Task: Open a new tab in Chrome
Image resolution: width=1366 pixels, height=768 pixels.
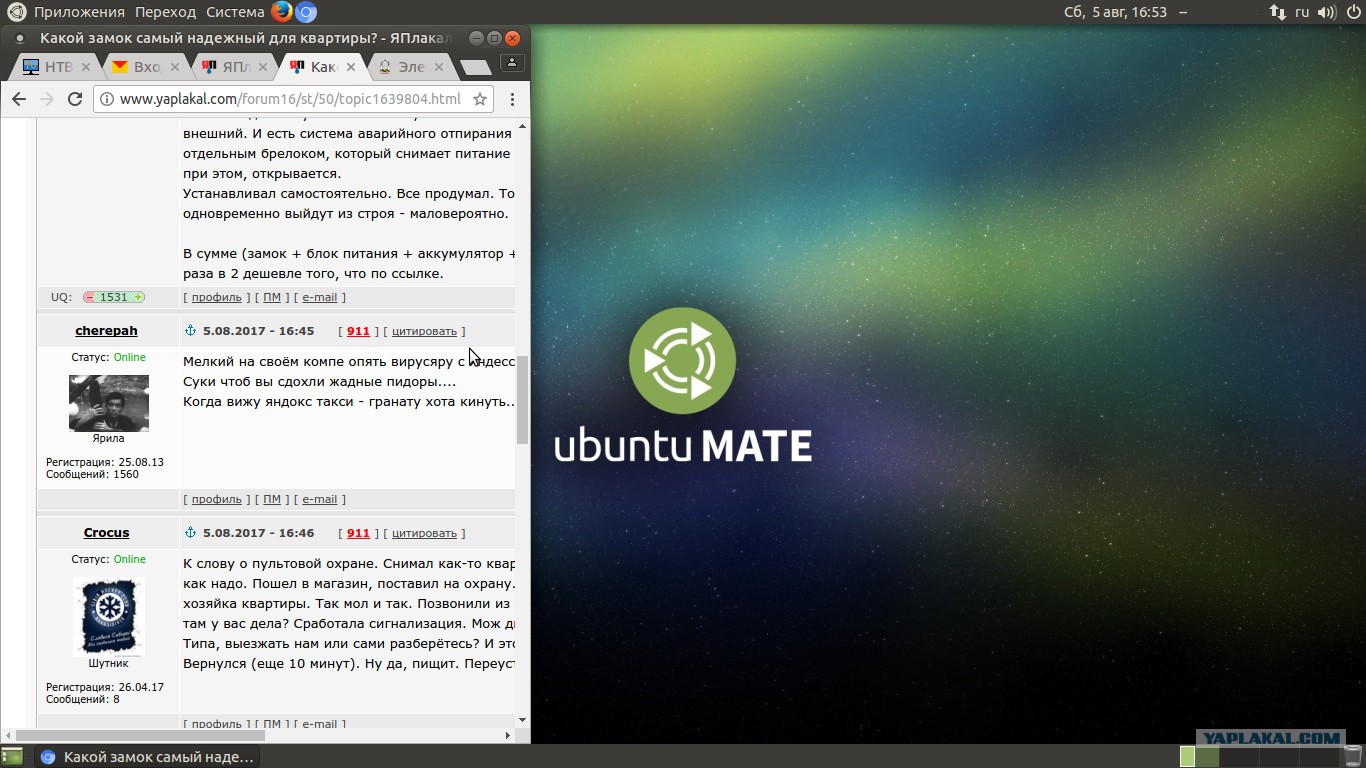Action: pyautogui.click(x=475, y=67)
